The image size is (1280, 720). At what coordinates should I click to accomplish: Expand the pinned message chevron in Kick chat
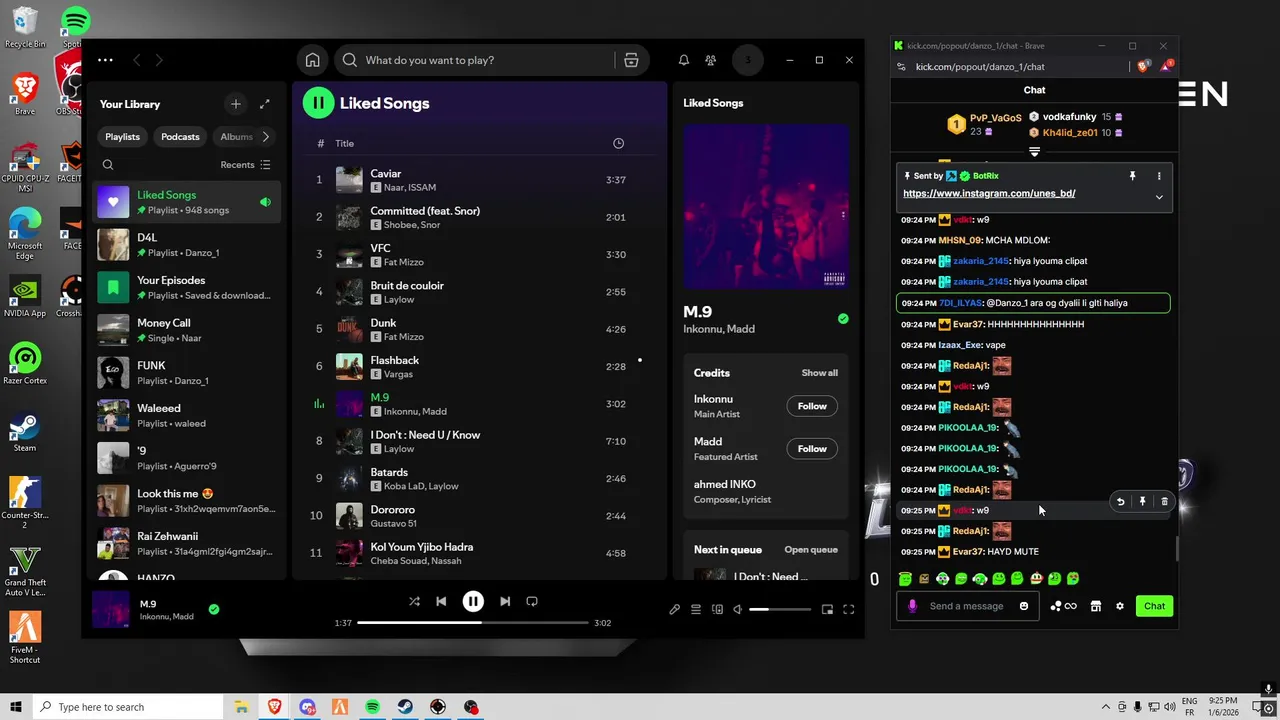1159,197
